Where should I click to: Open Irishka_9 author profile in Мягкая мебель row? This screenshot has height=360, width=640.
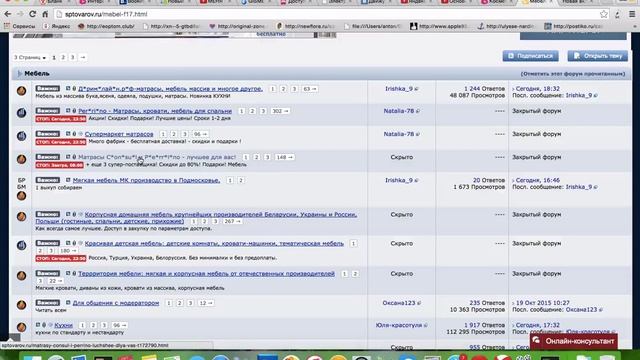(x=399, y=180)
